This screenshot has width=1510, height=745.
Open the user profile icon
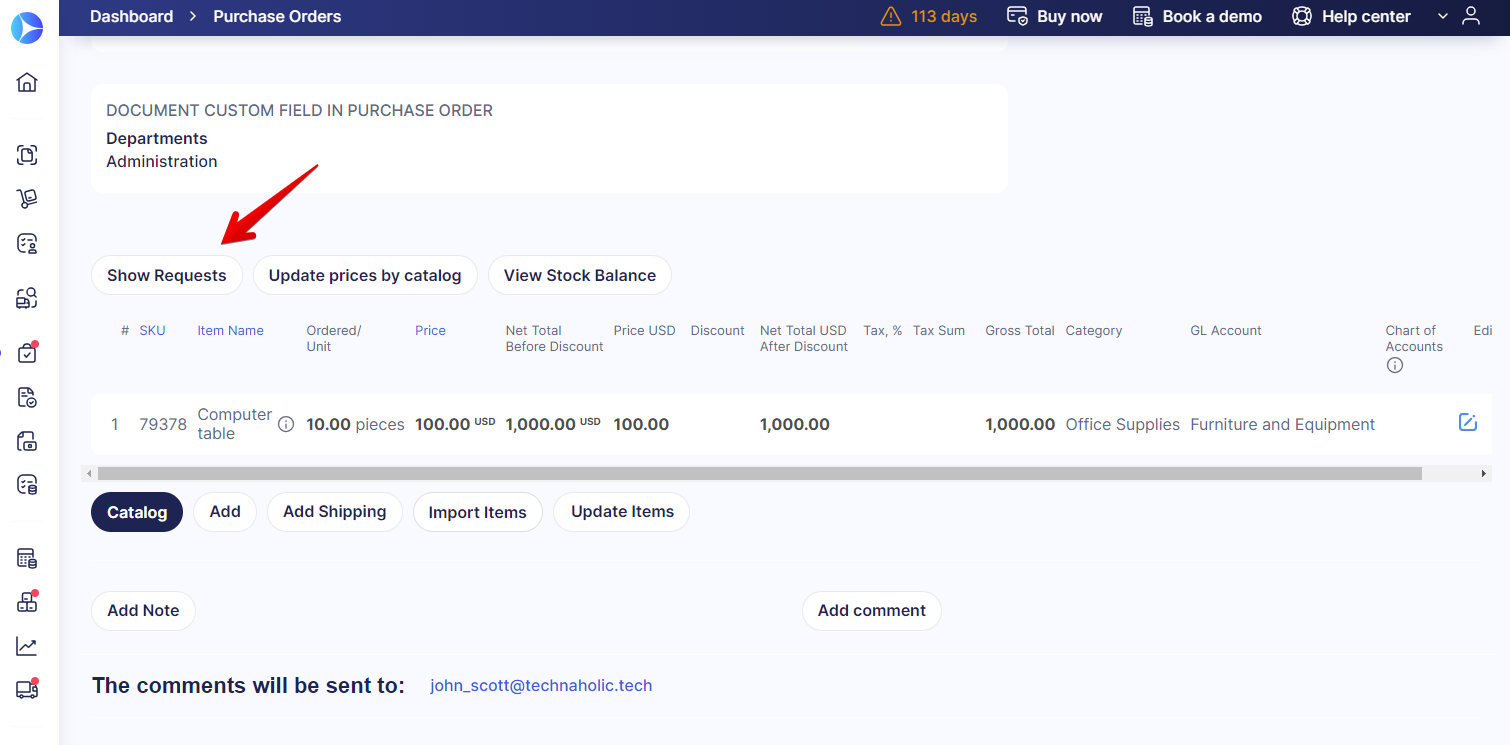point(1471,16)
